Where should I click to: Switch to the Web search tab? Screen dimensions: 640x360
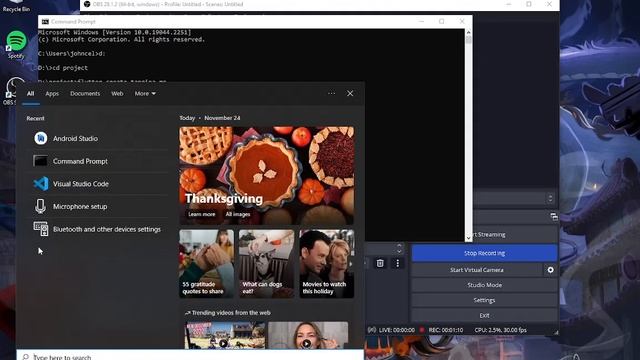[x=117, y=94]
